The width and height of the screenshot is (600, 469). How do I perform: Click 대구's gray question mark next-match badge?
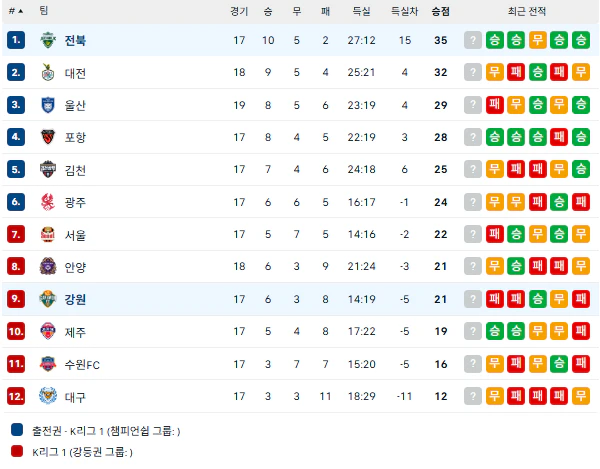coord(473,396)
